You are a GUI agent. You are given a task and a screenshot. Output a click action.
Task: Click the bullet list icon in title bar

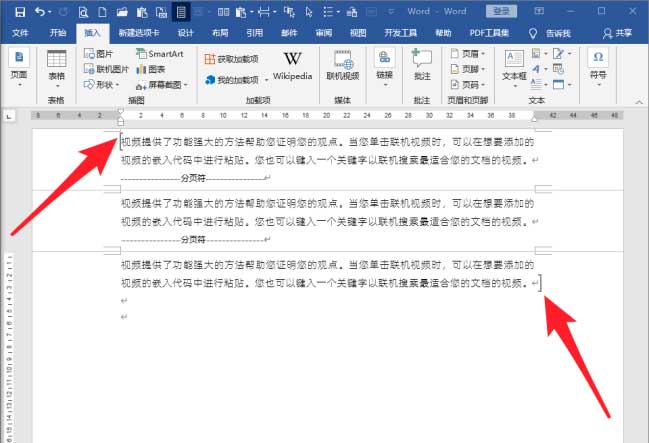(328, 12)
